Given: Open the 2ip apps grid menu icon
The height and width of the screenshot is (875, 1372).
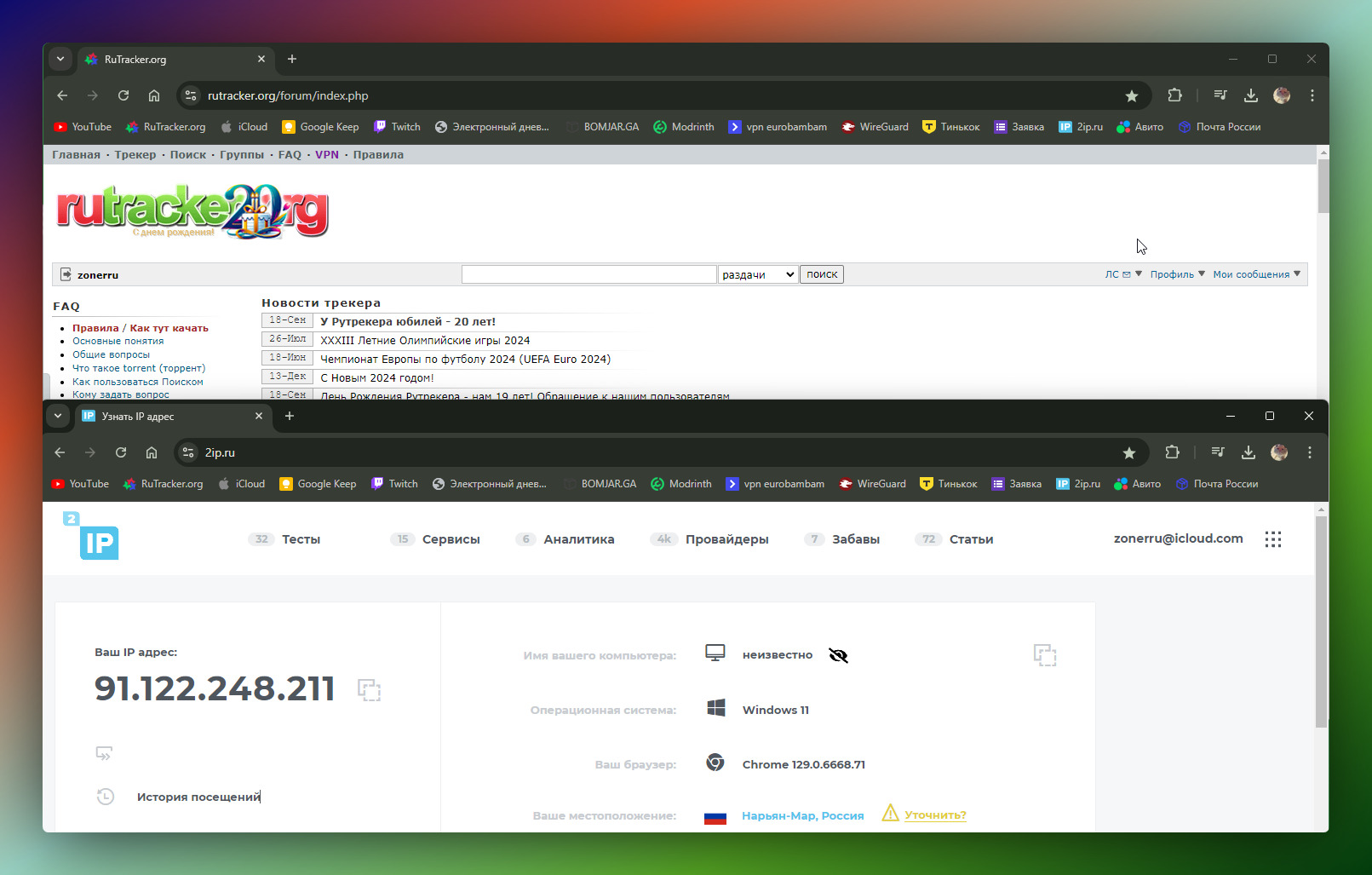Looking at the screenshot, I should point(1273,539).
